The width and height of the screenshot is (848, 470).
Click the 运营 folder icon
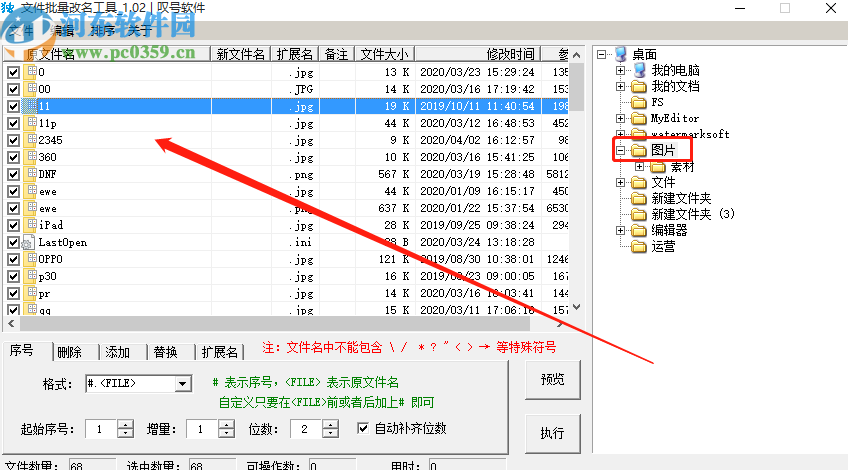click(639, 247)
